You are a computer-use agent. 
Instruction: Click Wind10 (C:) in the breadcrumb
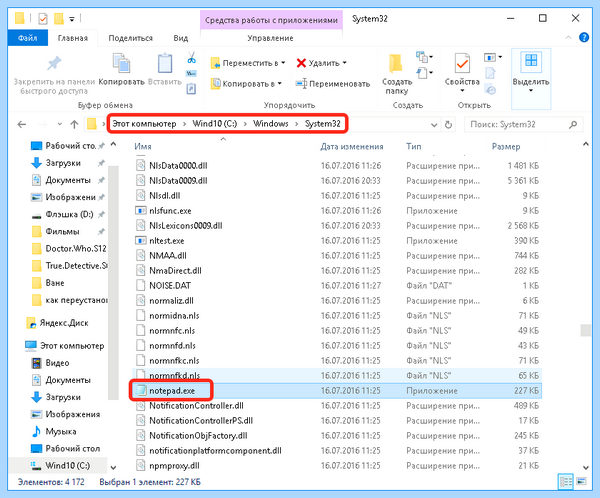215,124
